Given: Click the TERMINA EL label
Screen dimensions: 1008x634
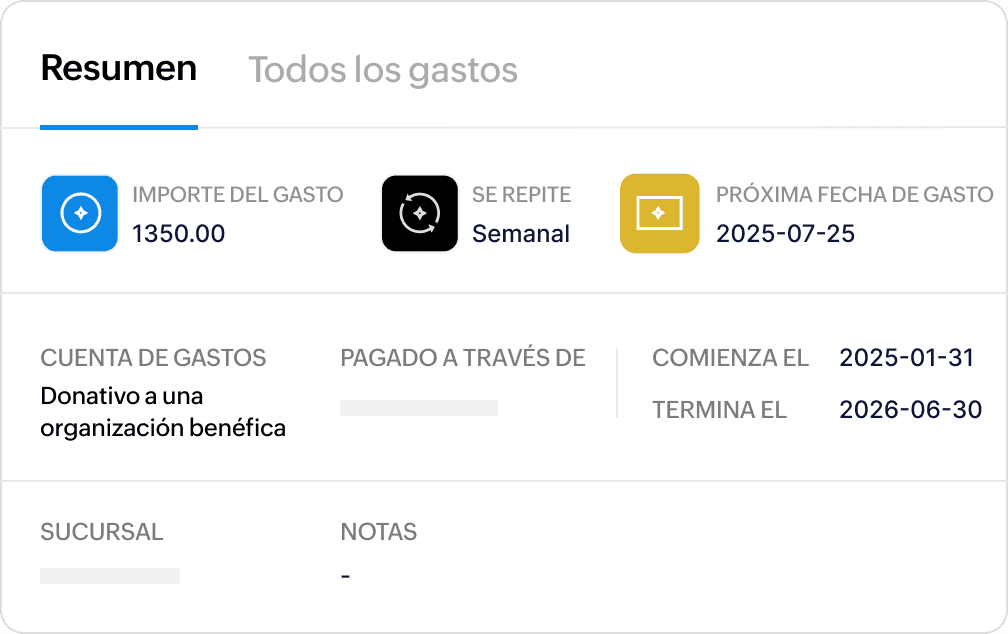Looking at the screenshot, I should tap(719, 410).
